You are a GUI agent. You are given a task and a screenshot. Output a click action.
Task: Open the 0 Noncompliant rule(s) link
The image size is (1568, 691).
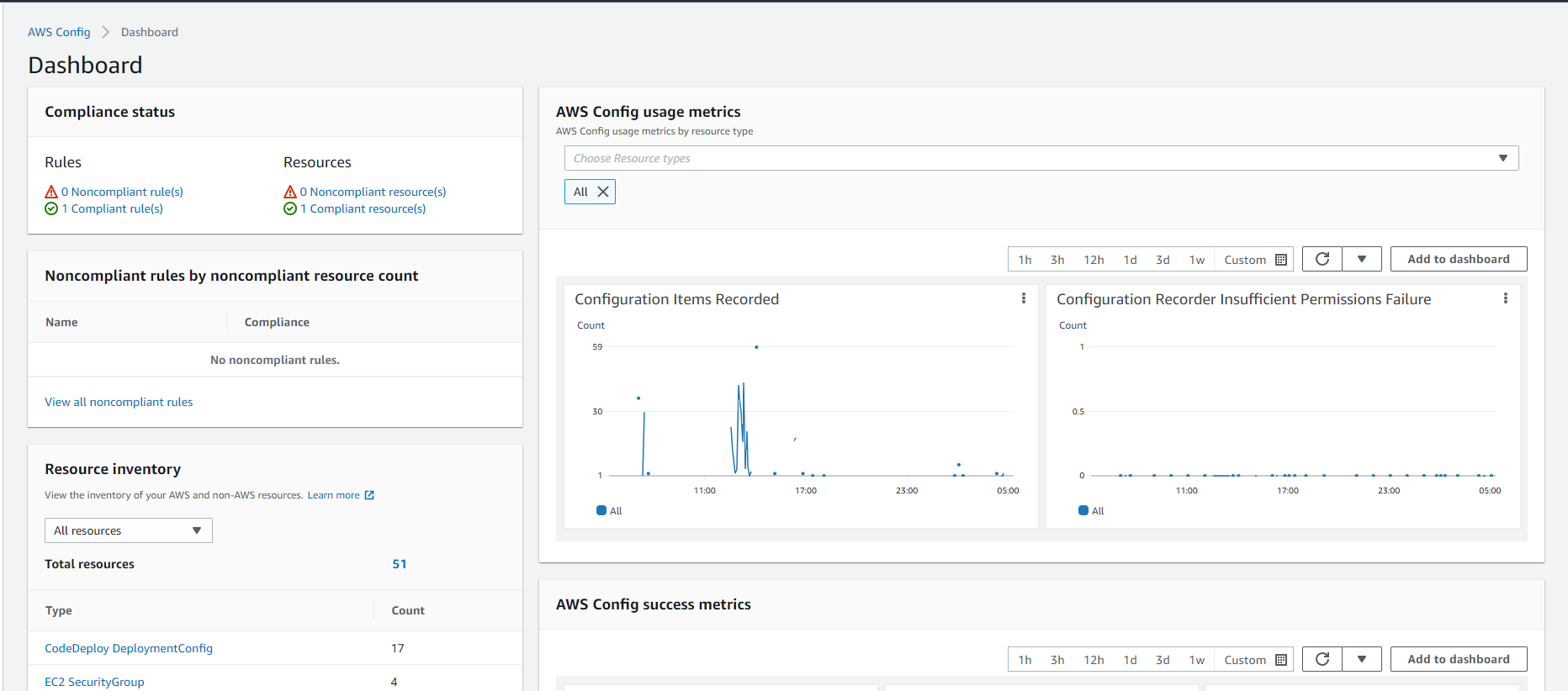coord(122,192)
